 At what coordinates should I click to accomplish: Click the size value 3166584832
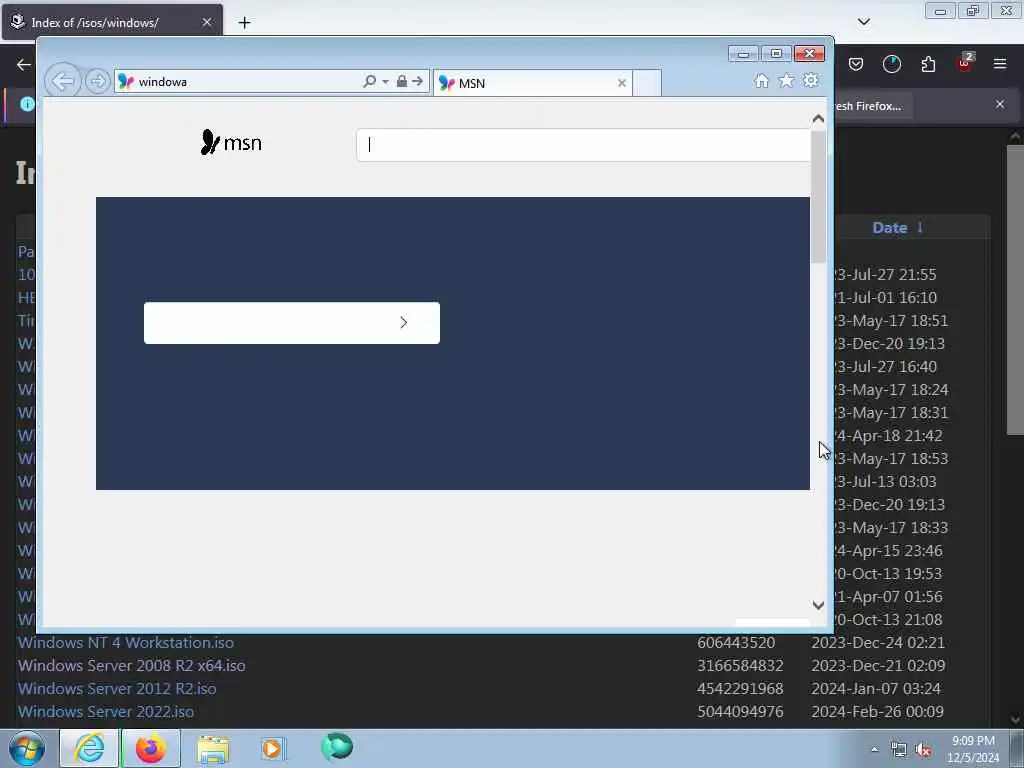tap(740, 665)
